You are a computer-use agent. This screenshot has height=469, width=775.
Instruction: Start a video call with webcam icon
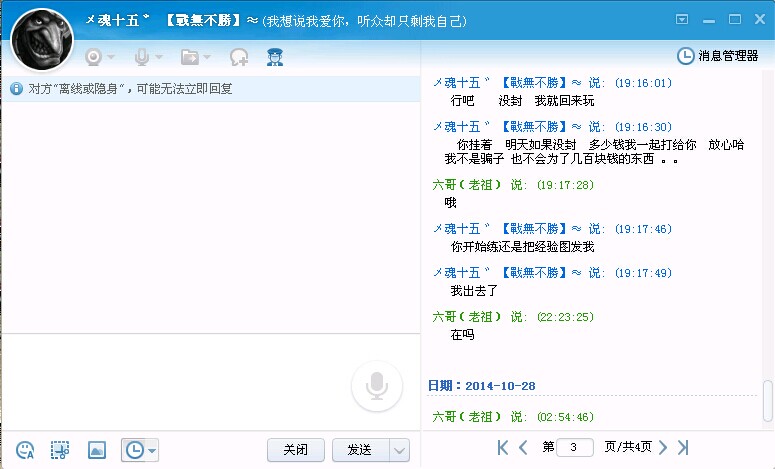point(94,57)
